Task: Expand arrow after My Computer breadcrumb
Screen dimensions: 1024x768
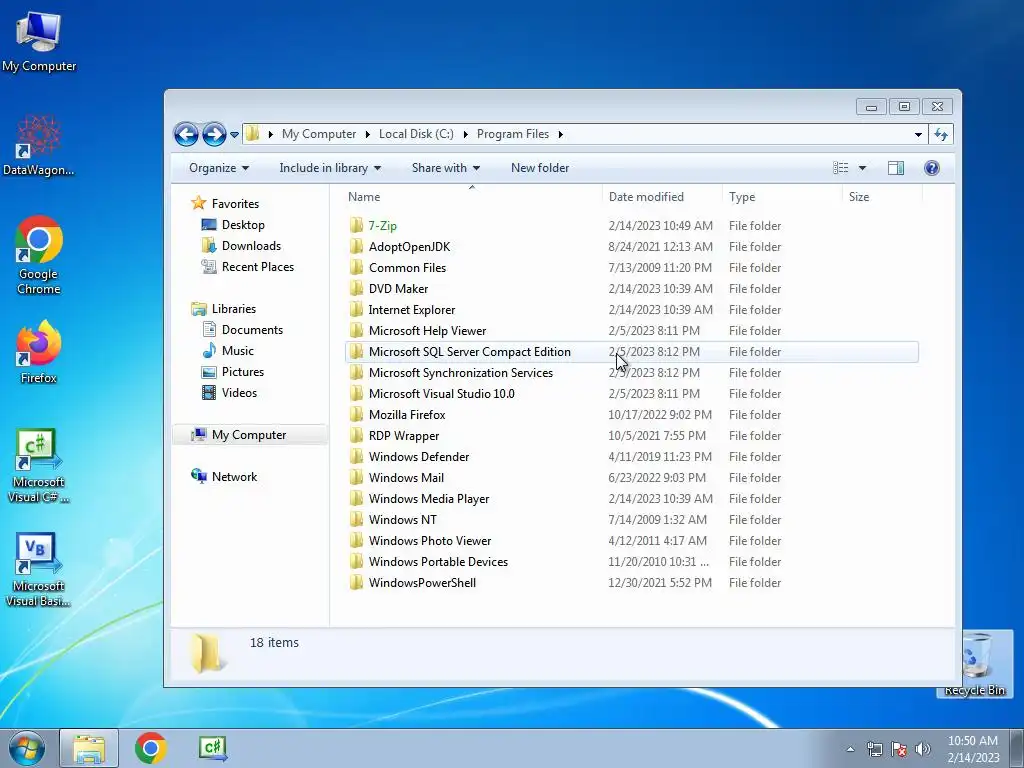Action: 367,135
